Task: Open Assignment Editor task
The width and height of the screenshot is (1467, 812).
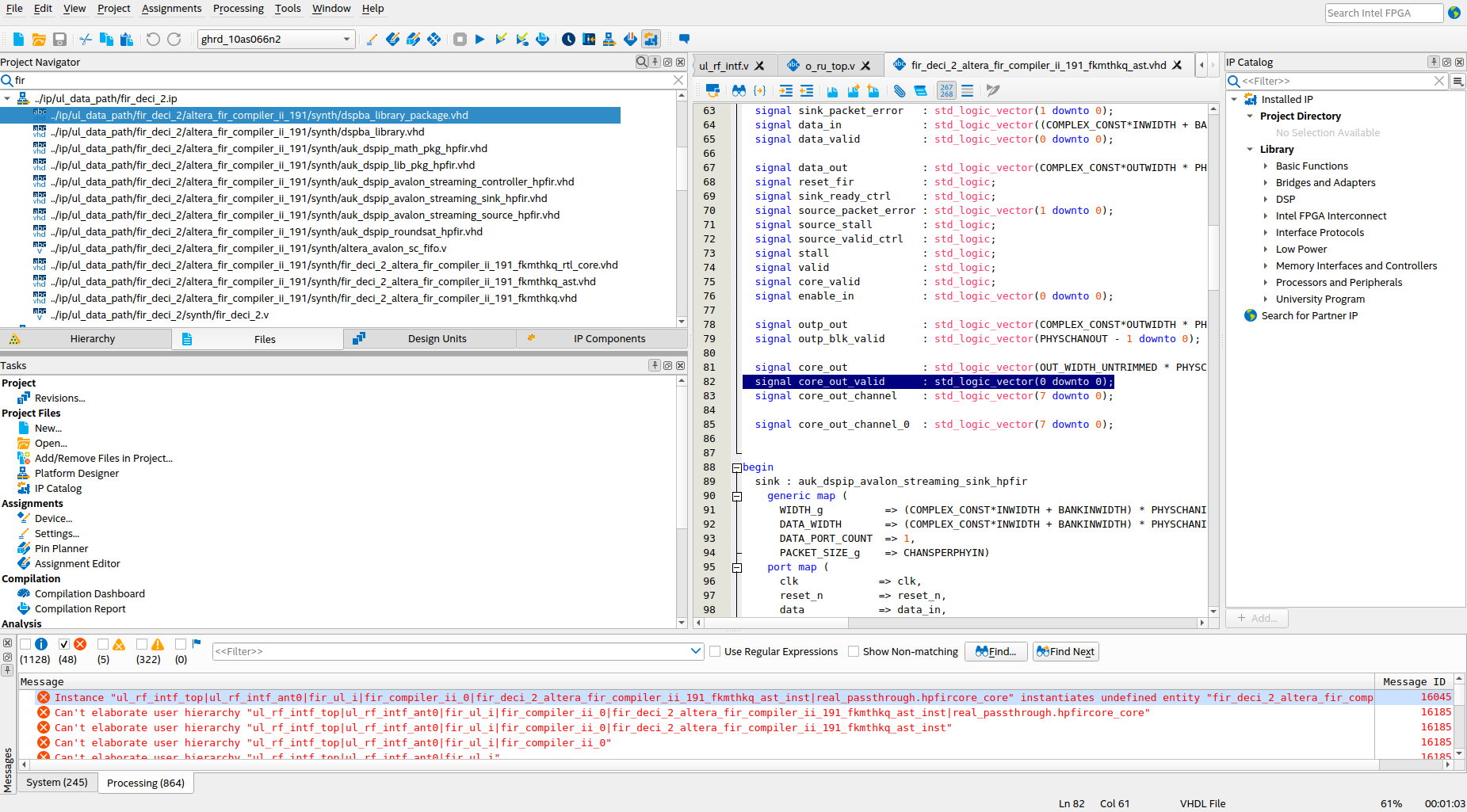Action: (x=78, y=563)
